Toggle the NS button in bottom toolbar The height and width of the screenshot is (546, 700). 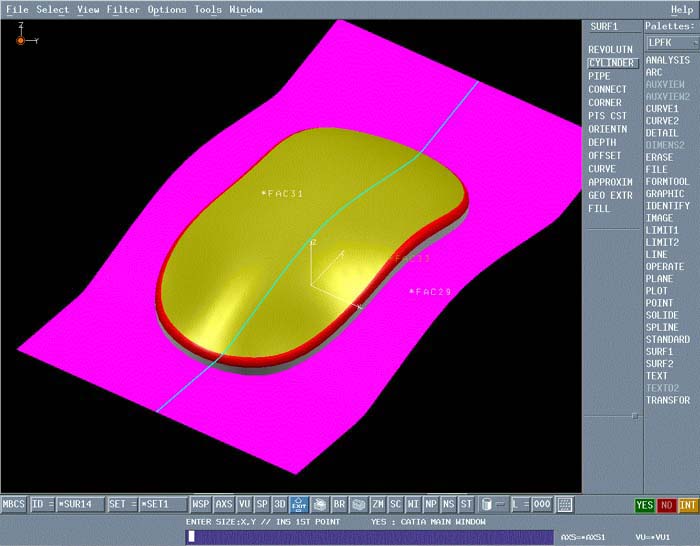click(448, 505)
